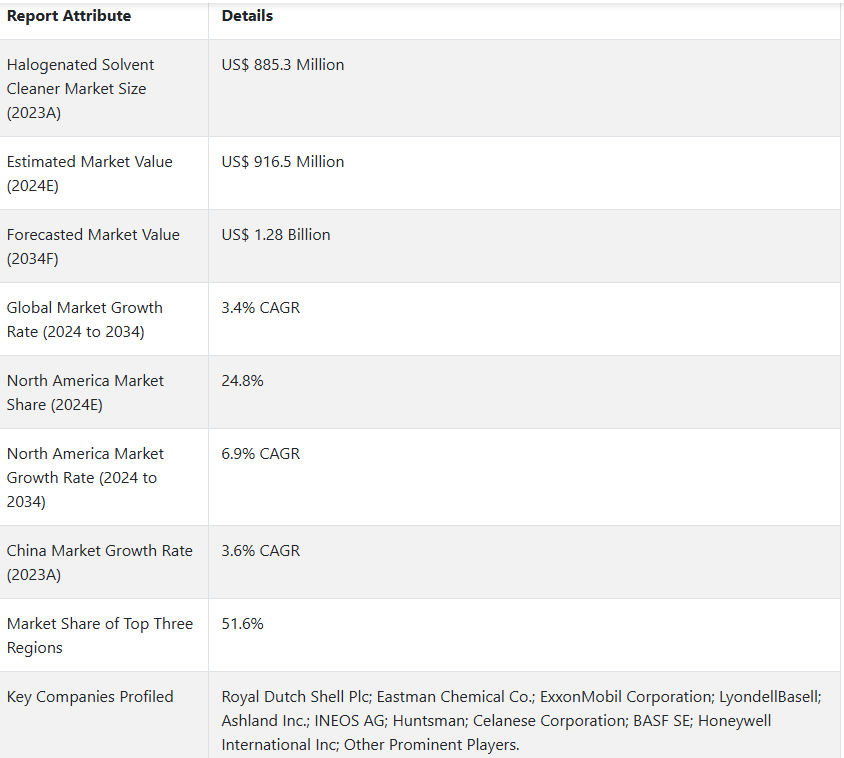Screen dimensions: 844x758
Task: Click the '3.6% CAGR' China value
Action: [x=261, y=551]
